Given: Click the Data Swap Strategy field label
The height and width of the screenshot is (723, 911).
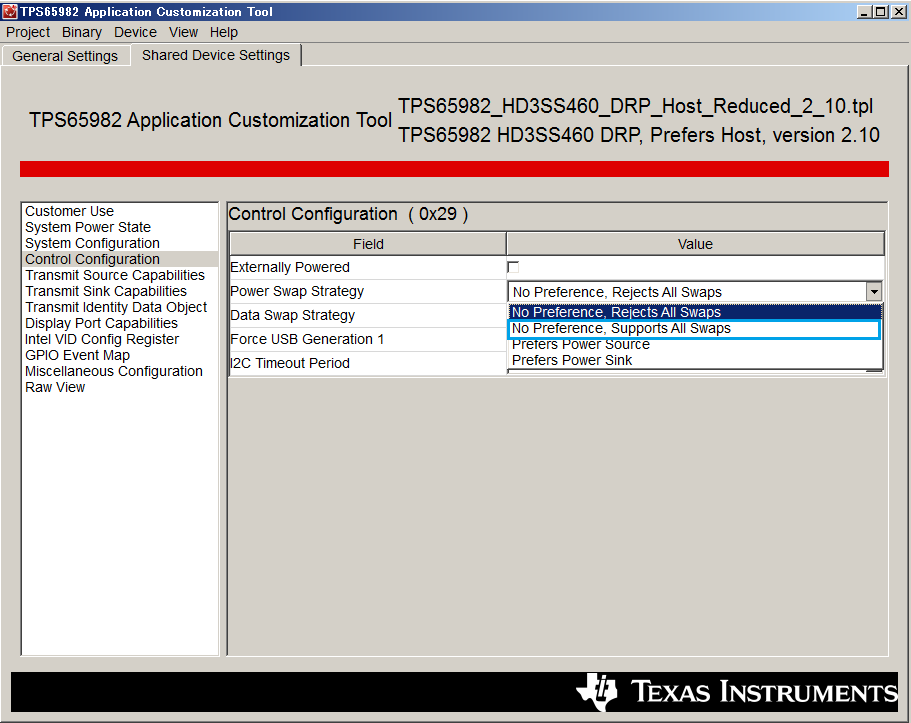Looking at the screenshot, I should (292, 315).
